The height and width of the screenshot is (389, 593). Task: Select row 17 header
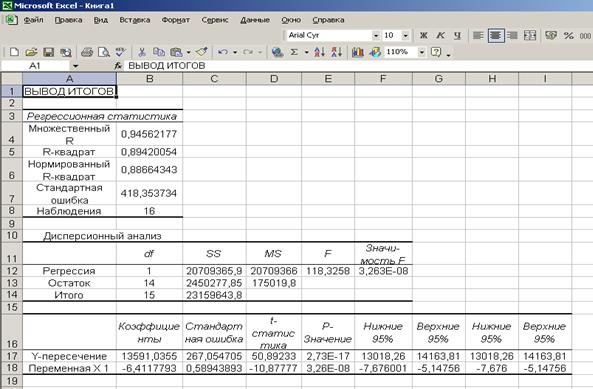[12, 356]
